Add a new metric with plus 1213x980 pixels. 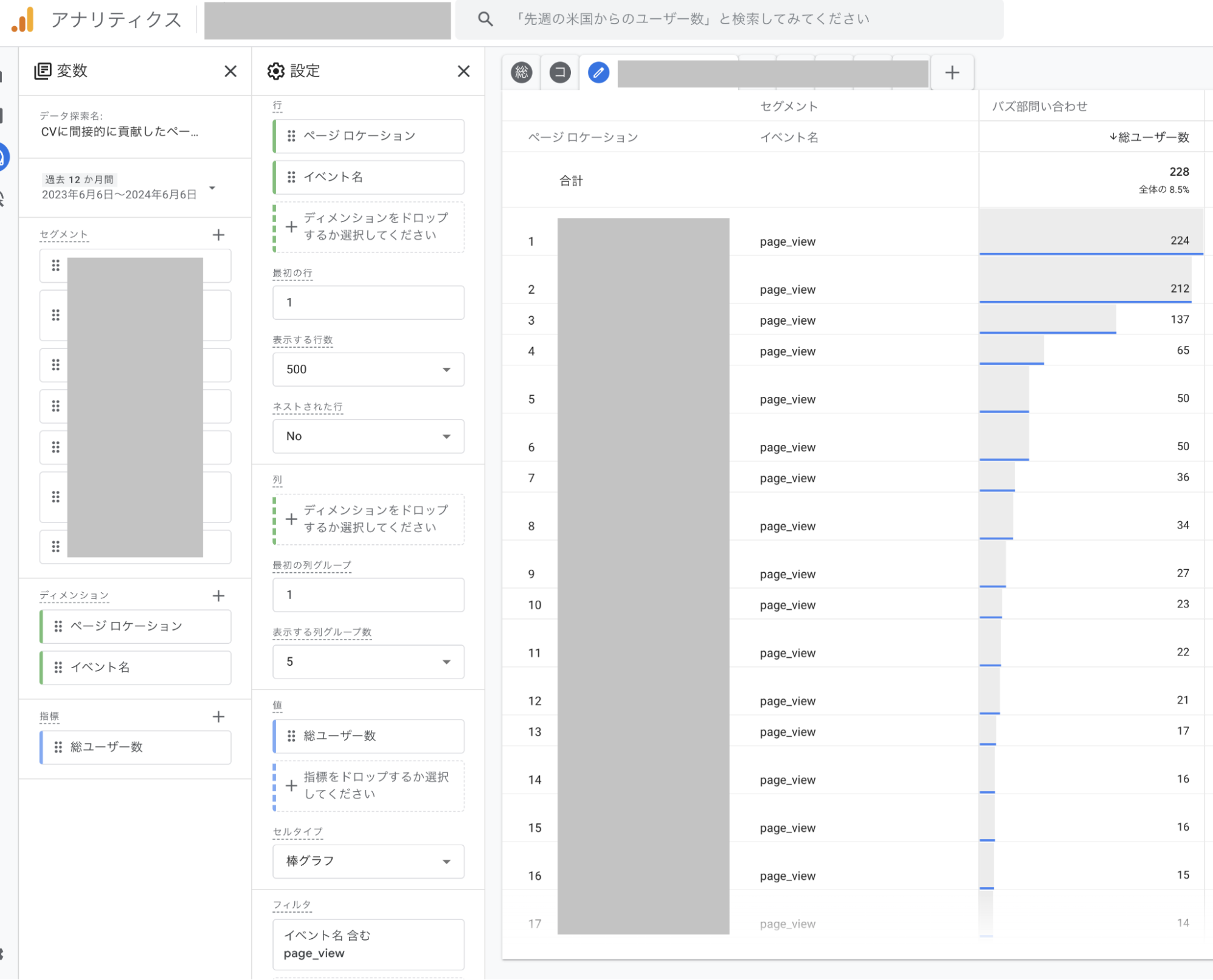218,717
